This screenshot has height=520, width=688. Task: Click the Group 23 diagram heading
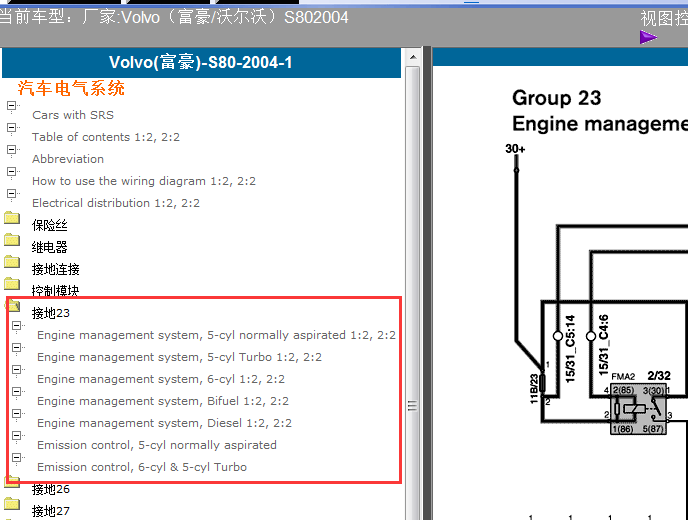[556, 97]
